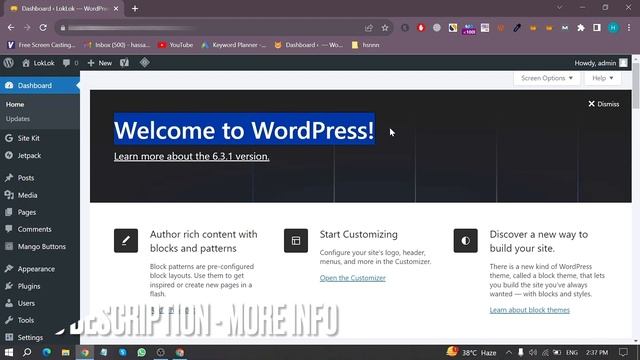640x360 pixels.
Task: Open the Inbox (500) bookmark
Action: [x=118, y=45]
